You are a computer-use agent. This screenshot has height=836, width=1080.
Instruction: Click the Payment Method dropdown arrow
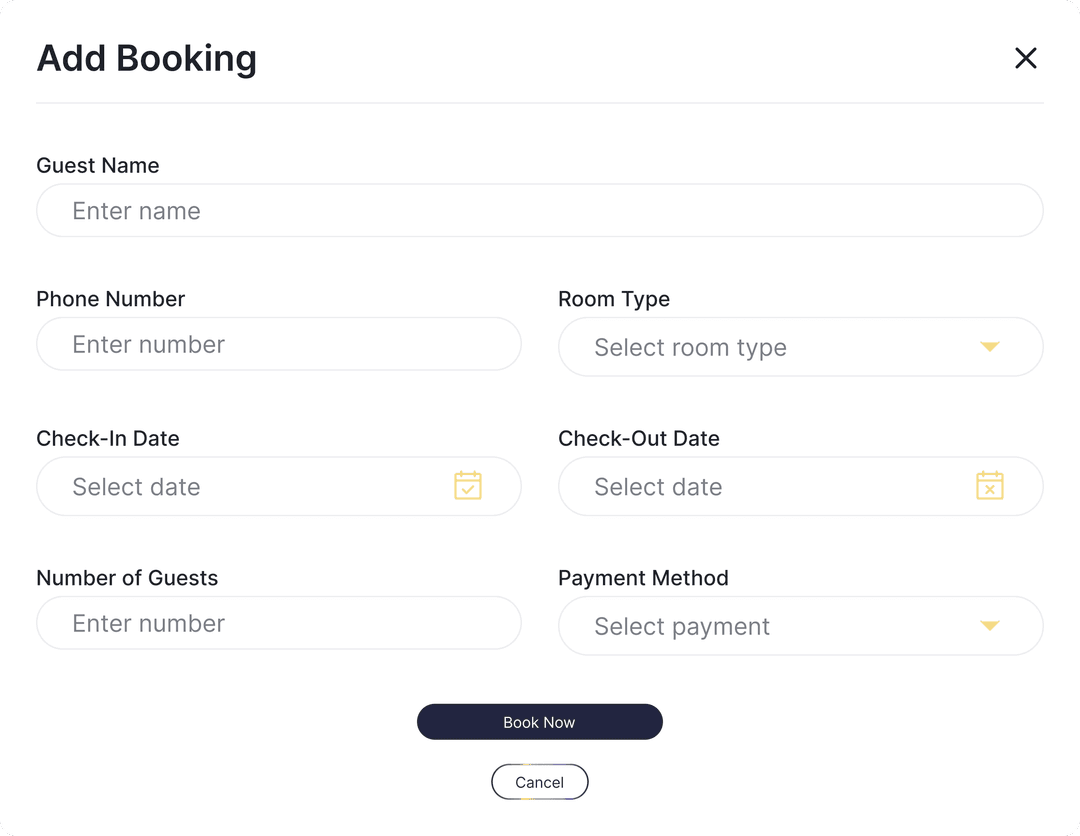[989, 626]
